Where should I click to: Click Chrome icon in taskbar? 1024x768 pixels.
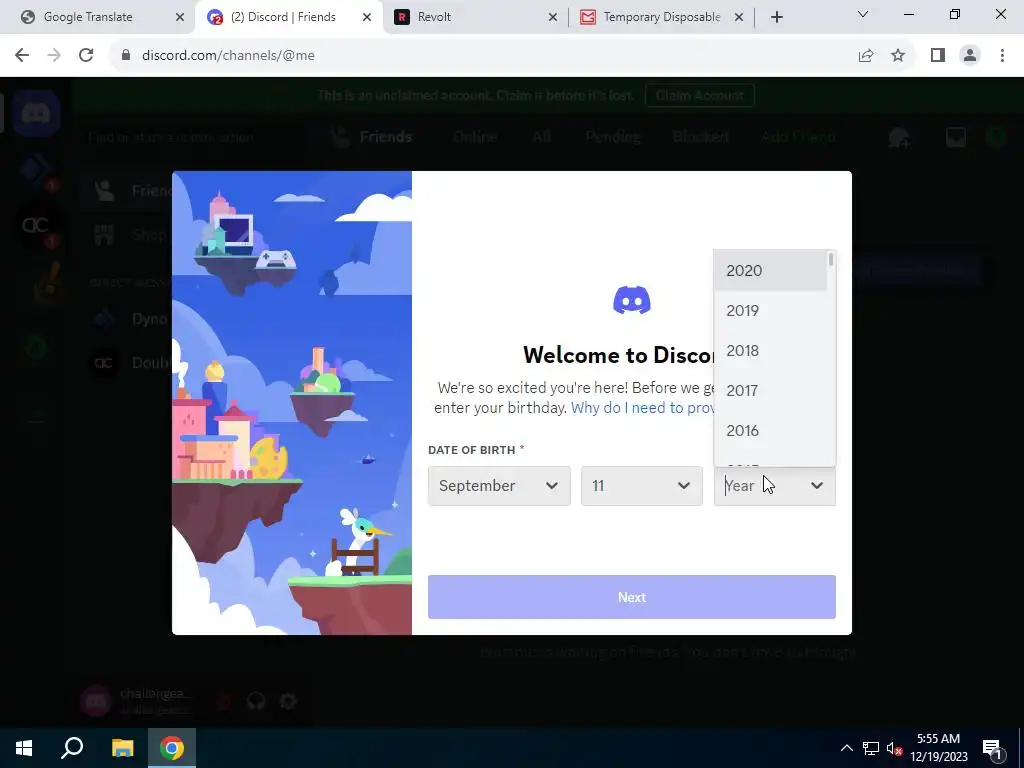coord(172,748)
